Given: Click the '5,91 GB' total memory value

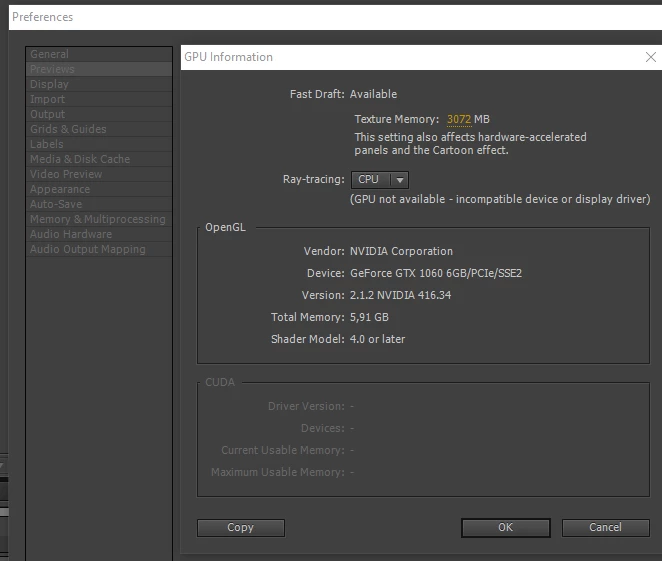Looking at the screenshot, I should coord(369,317).
